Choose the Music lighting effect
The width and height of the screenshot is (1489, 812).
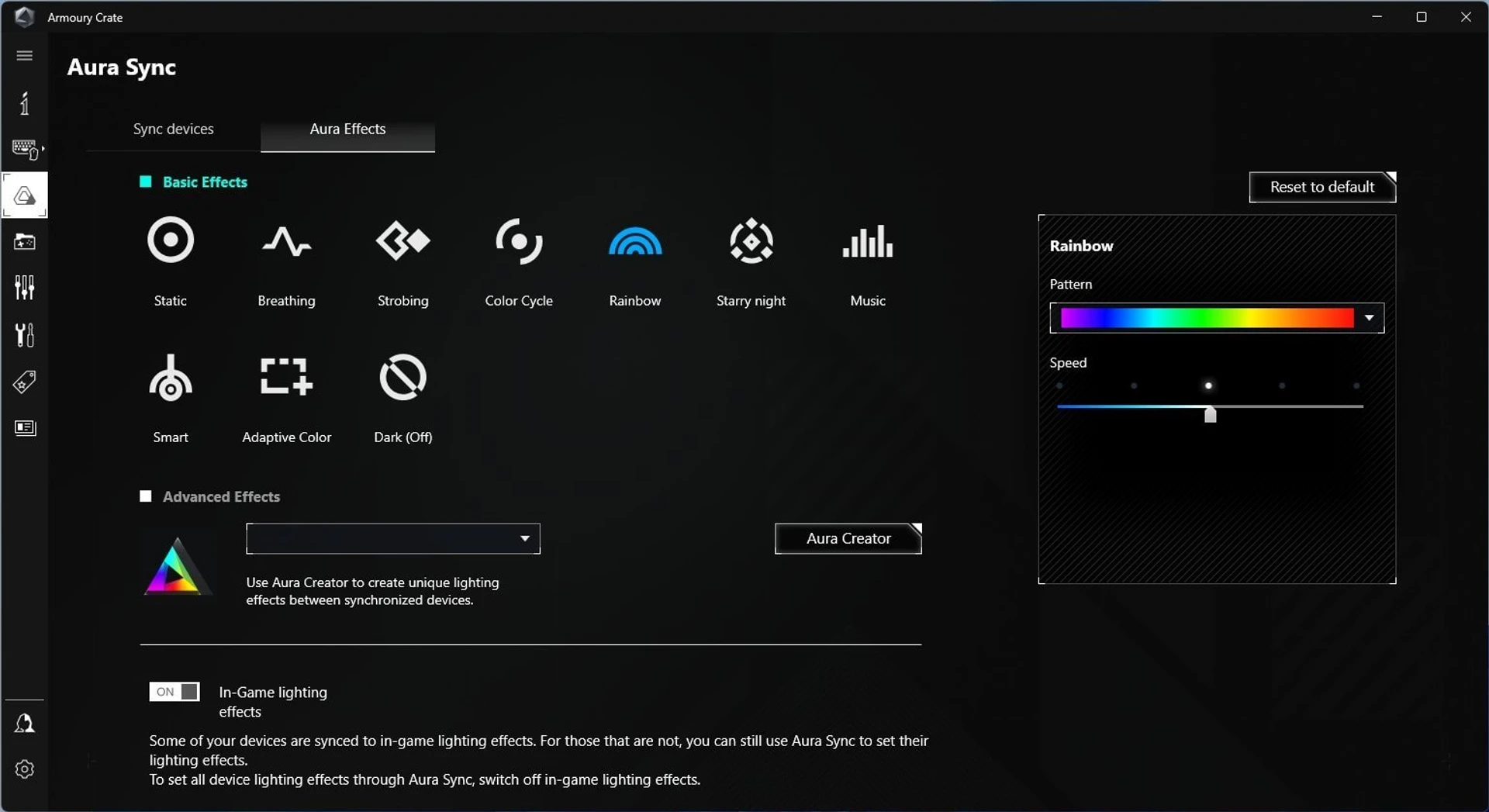pos(867,240)
